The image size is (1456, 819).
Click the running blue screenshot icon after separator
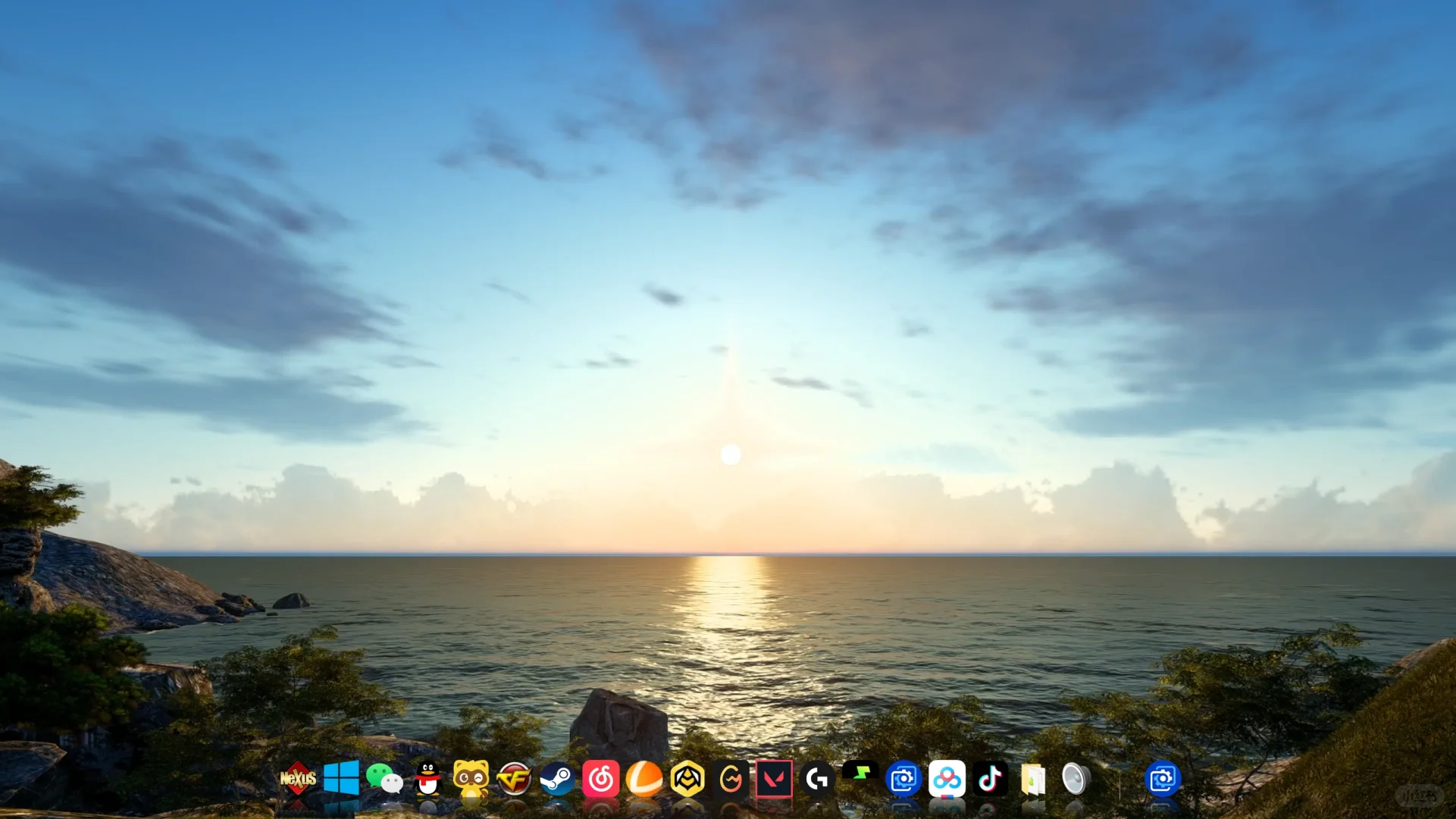[1163, 778]
